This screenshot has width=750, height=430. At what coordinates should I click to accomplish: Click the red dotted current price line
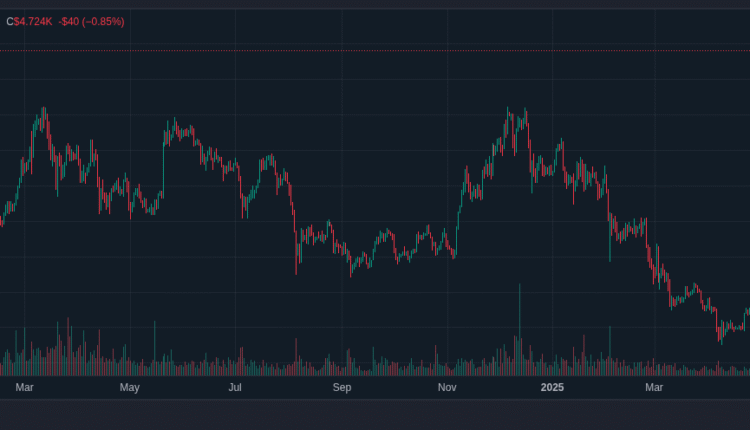tap(375, 49)
